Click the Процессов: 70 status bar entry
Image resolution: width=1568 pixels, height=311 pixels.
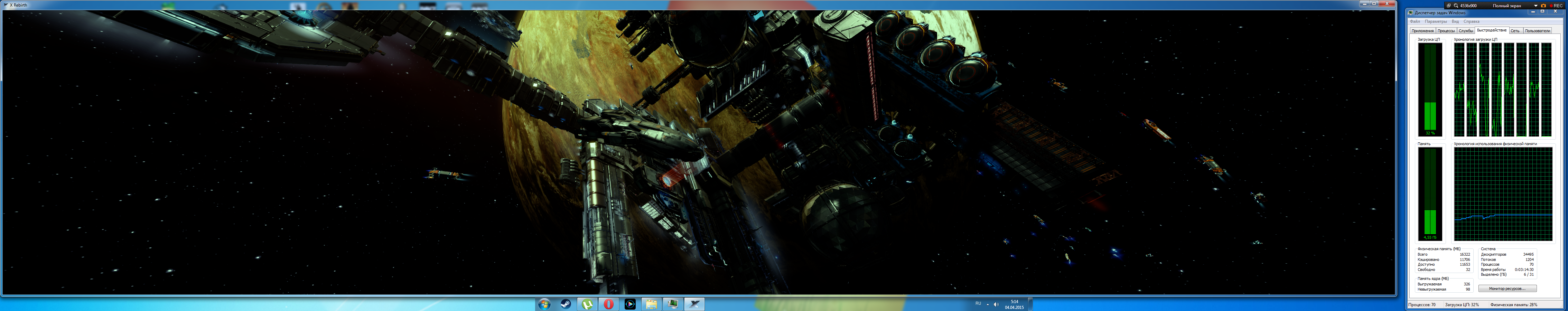[x=1422, y=304]
